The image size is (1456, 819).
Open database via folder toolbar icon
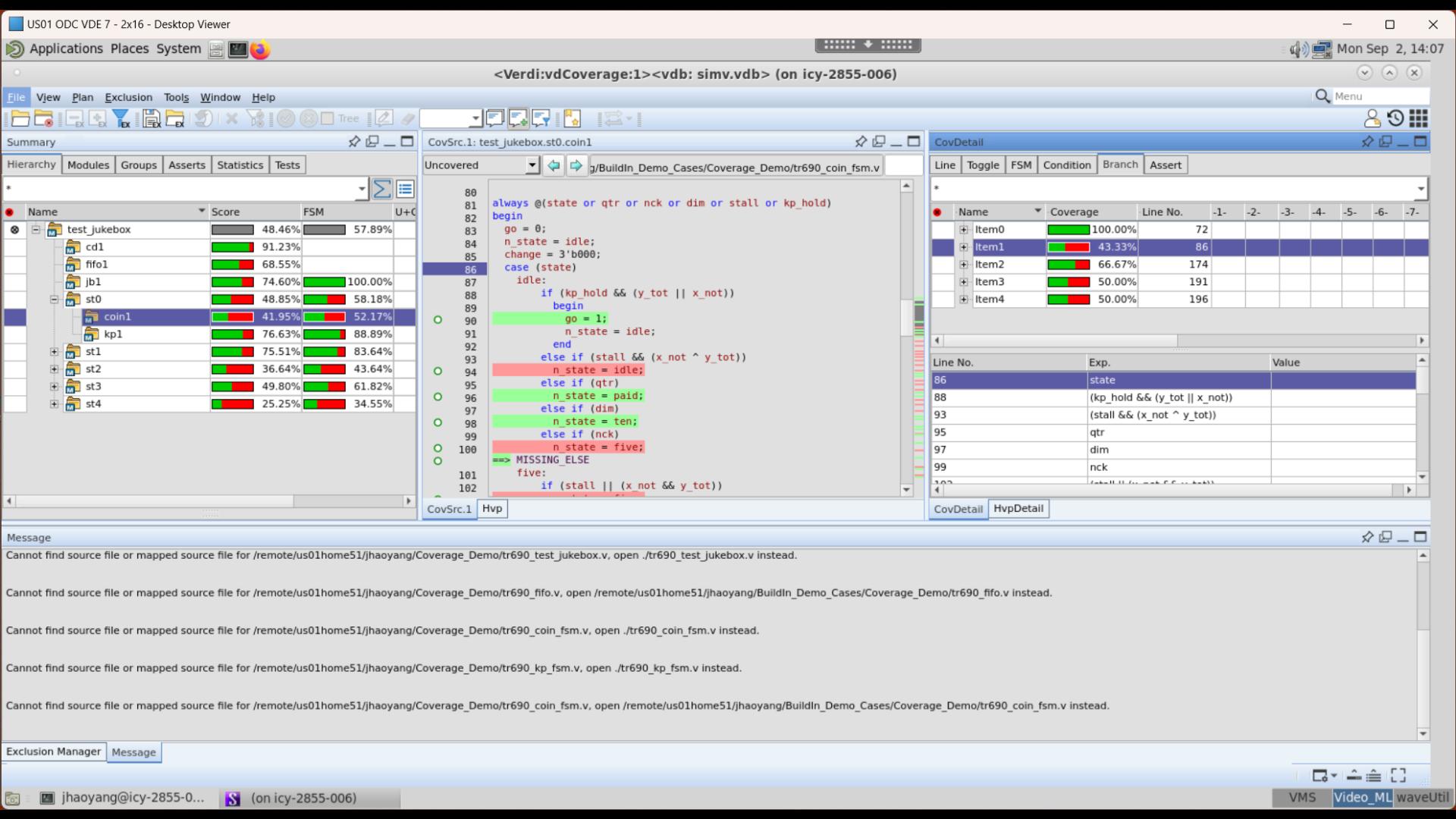(x=20, y=119)
